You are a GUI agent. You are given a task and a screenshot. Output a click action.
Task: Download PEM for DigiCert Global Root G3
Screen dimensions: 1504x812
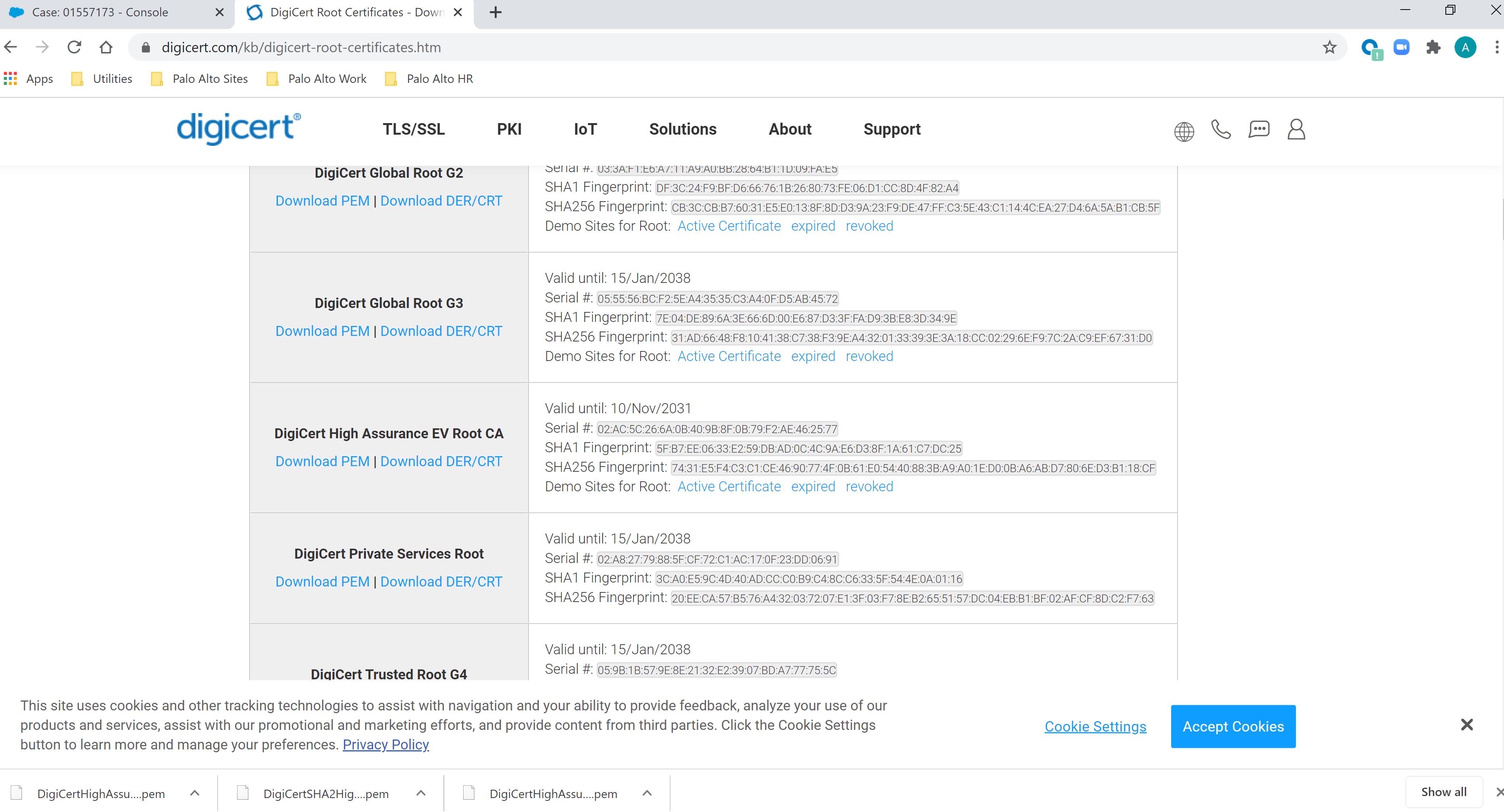(322, 331)
